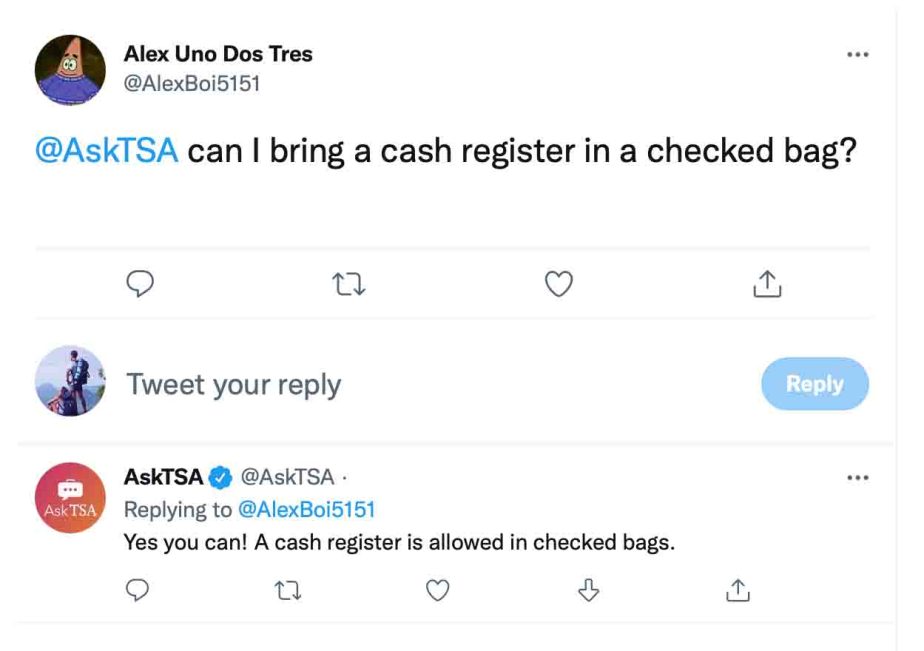Open @AlexBoi5151 link in replying-to line
The image size is (924, 651).
click(x=306, y=510)
